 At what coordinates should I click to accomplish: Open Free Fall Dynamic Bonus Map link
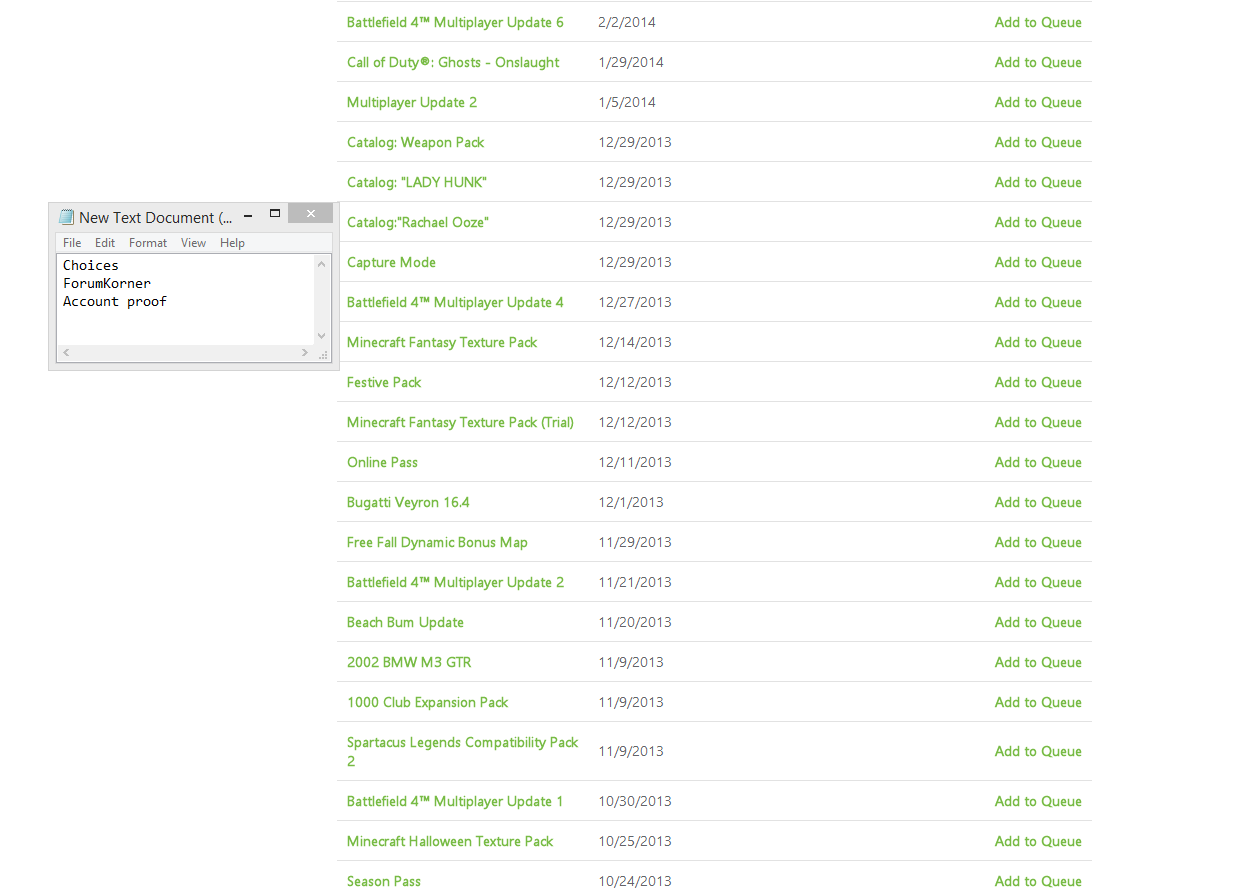point(437,542)
